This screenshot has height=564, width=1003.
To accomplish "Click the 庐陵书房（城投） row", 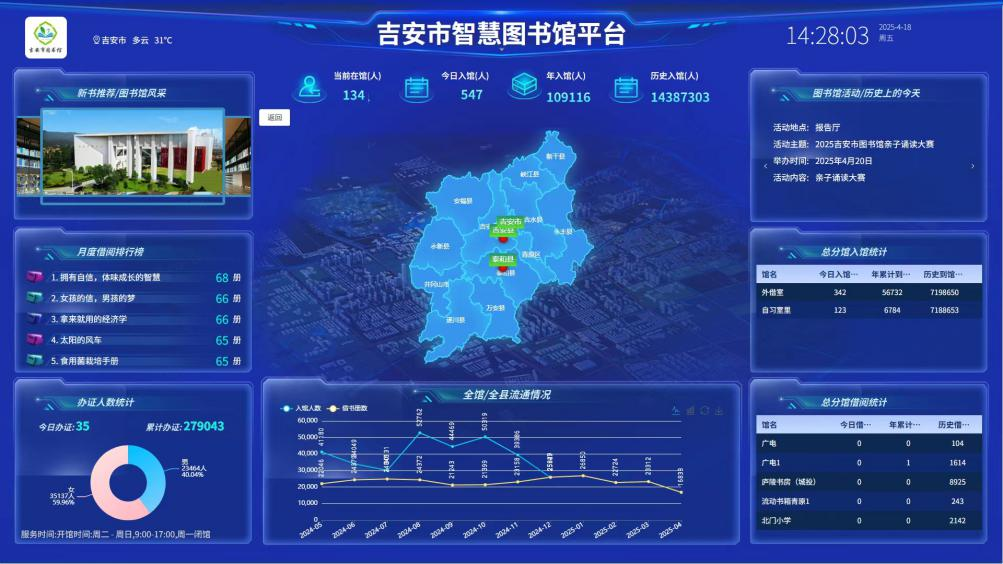I will point(869,482).
